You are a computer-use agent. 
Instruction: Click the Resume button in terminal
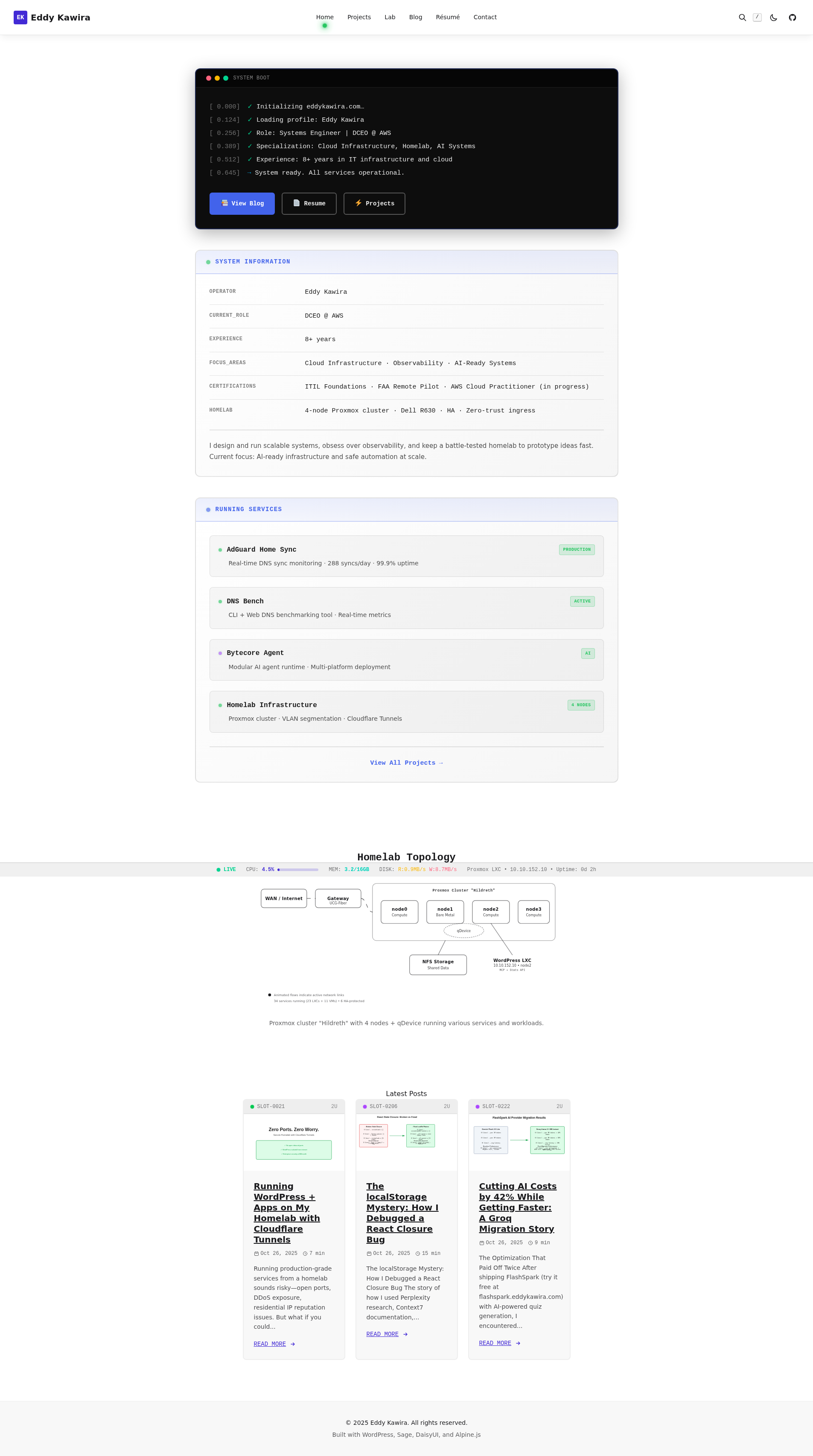point(309,204)
